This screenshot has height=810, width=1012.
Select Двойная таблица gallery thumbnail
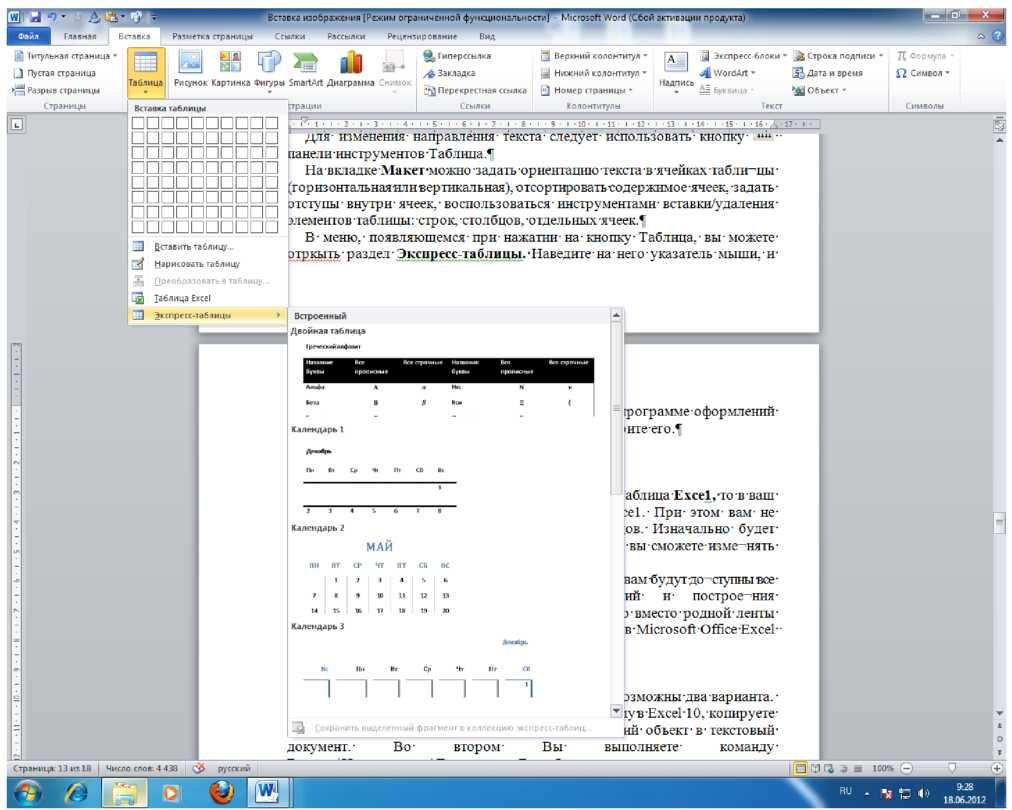(x=449, y=380)
